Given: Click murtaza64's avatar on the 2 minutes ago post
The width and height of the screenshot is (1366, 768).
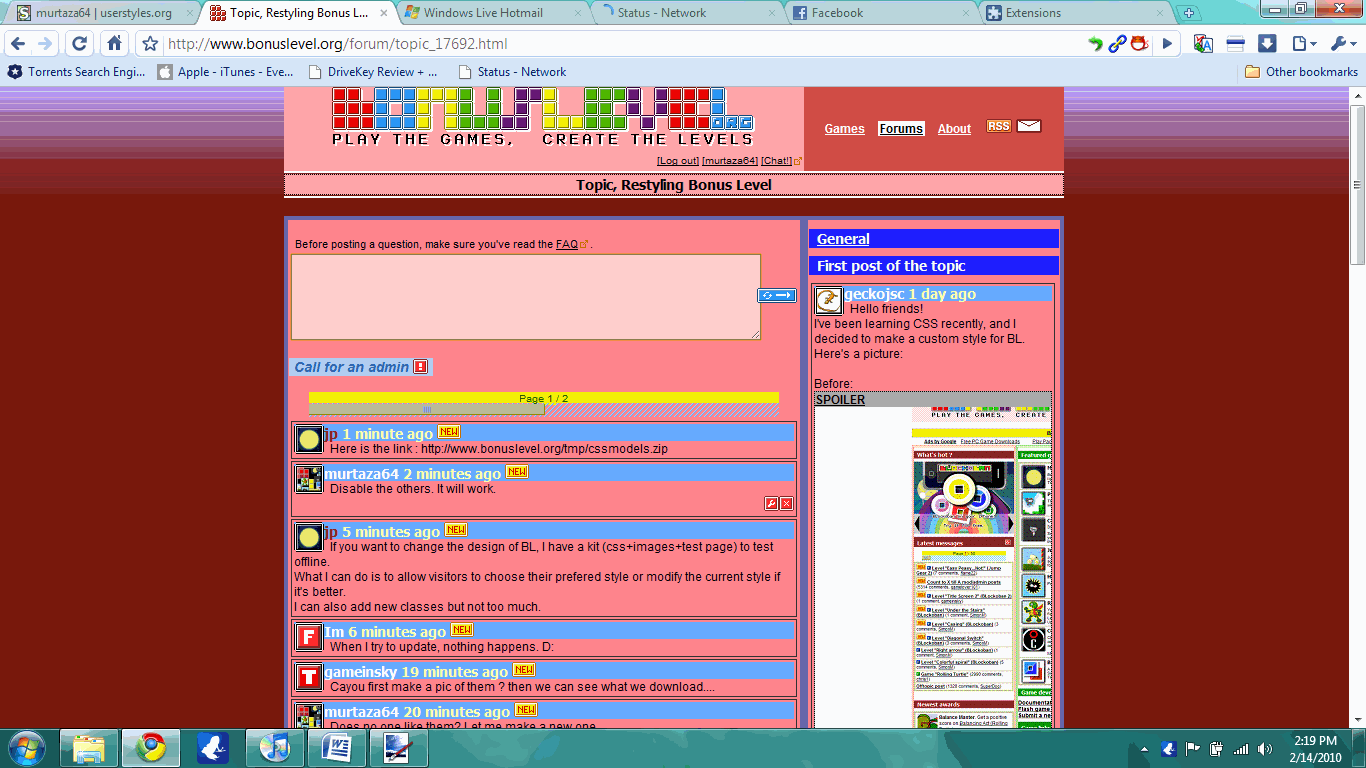Looking at the screenshot, I should (309, 479).
